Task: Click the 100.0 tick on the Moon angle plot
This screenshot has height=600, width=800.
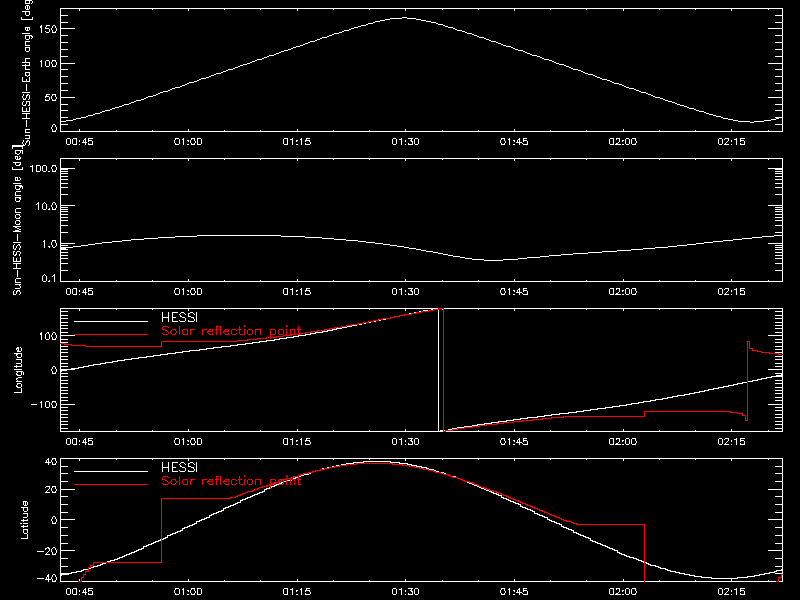Action: point(43,169)
